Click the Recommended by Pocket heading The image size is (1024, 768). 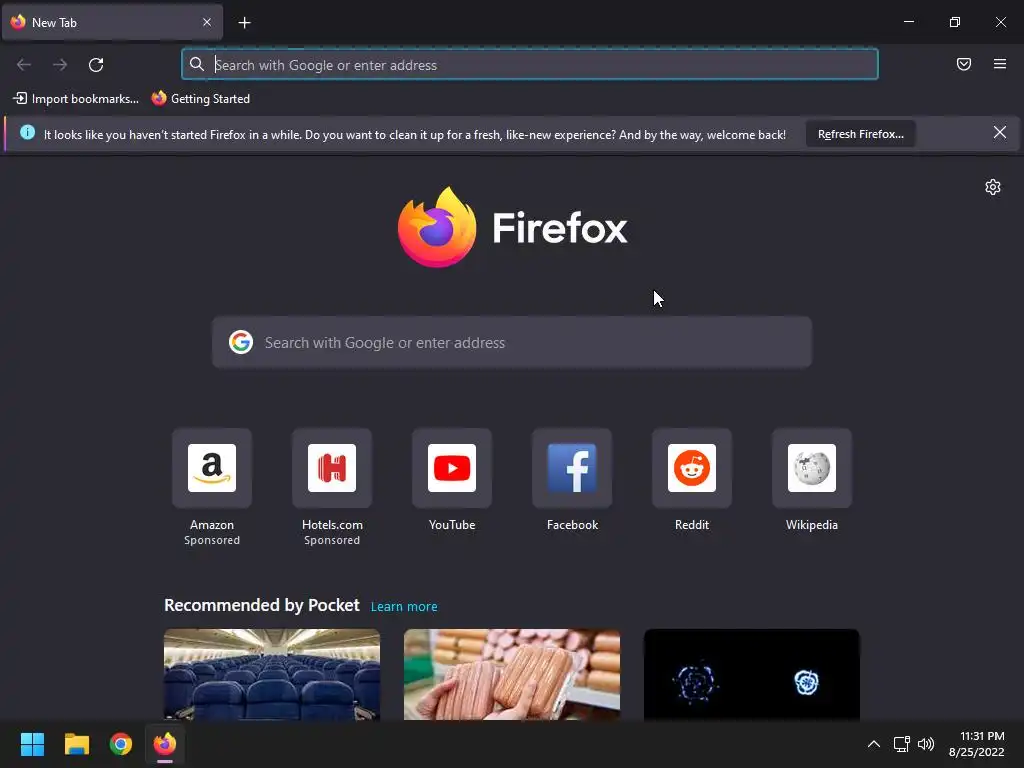pos(262,605)
